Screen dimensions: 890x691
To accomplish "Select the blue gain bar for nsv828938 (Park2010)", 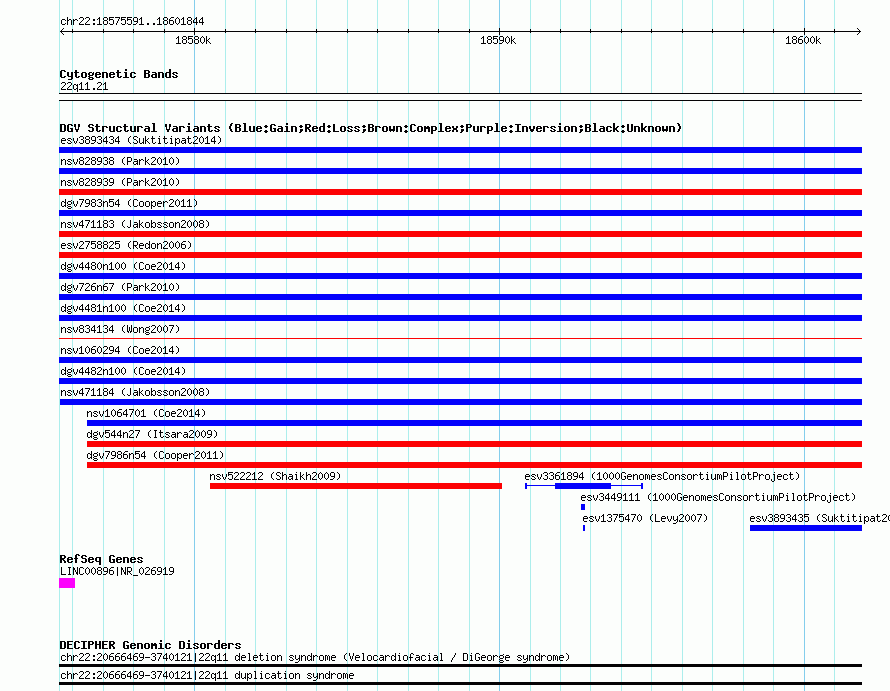I will [460, 171].
